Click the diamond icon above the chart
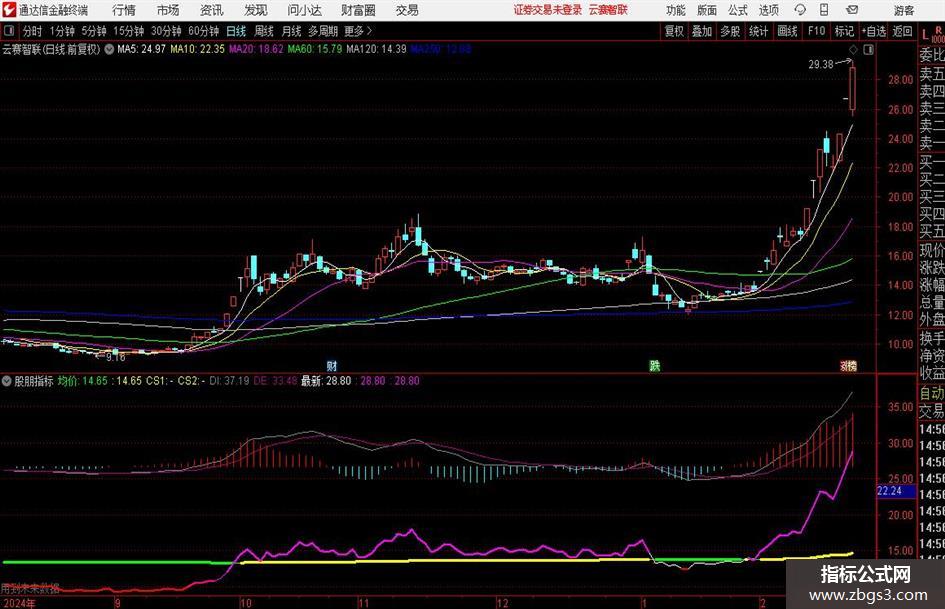Viewport: 945px width, 609px height. tap(853, 49)
